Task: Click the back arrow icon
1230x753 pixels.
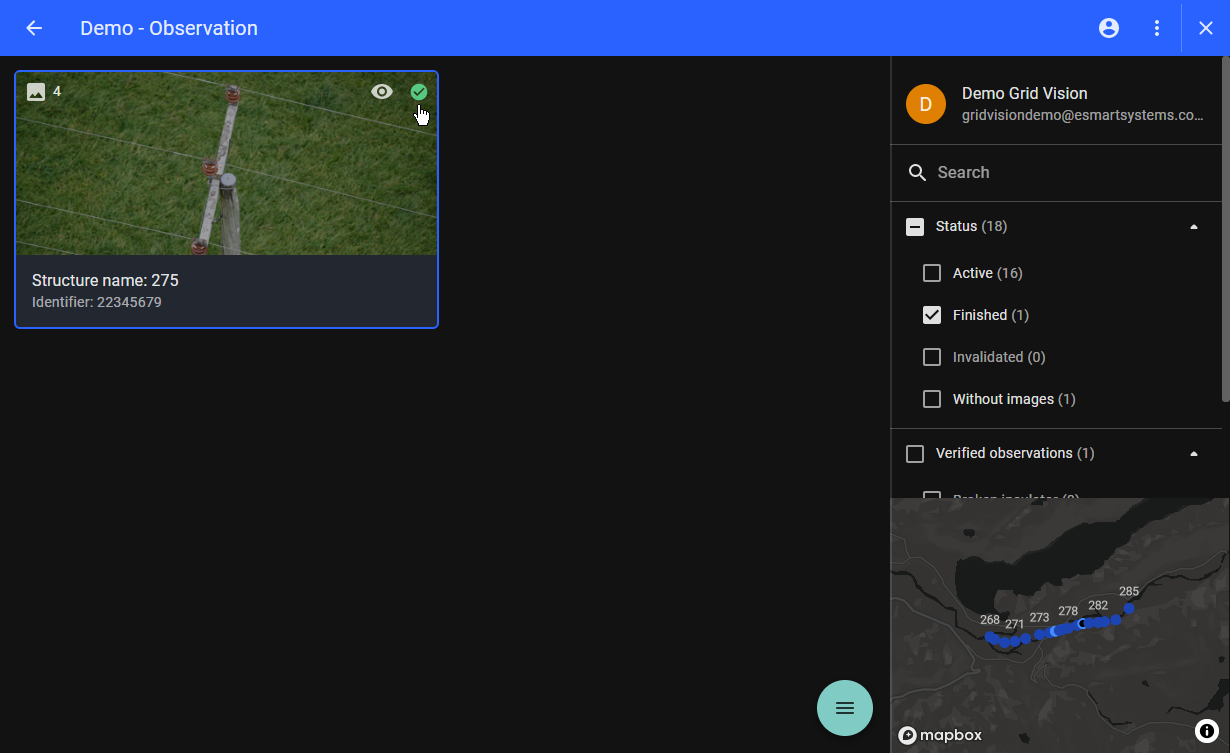Action: (x=34, y=28)
